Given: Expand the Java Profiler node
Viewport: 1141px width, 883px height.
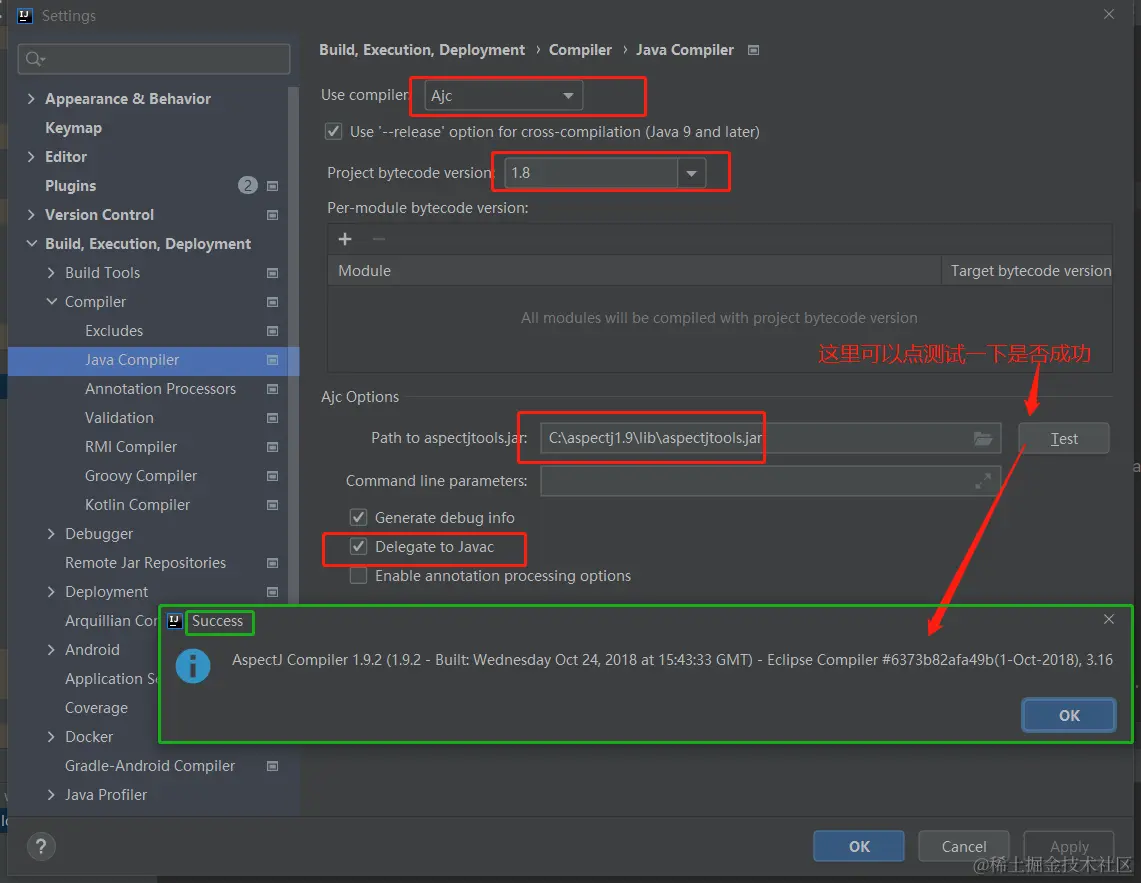Looking at the screenshot, I should (51, 795).
